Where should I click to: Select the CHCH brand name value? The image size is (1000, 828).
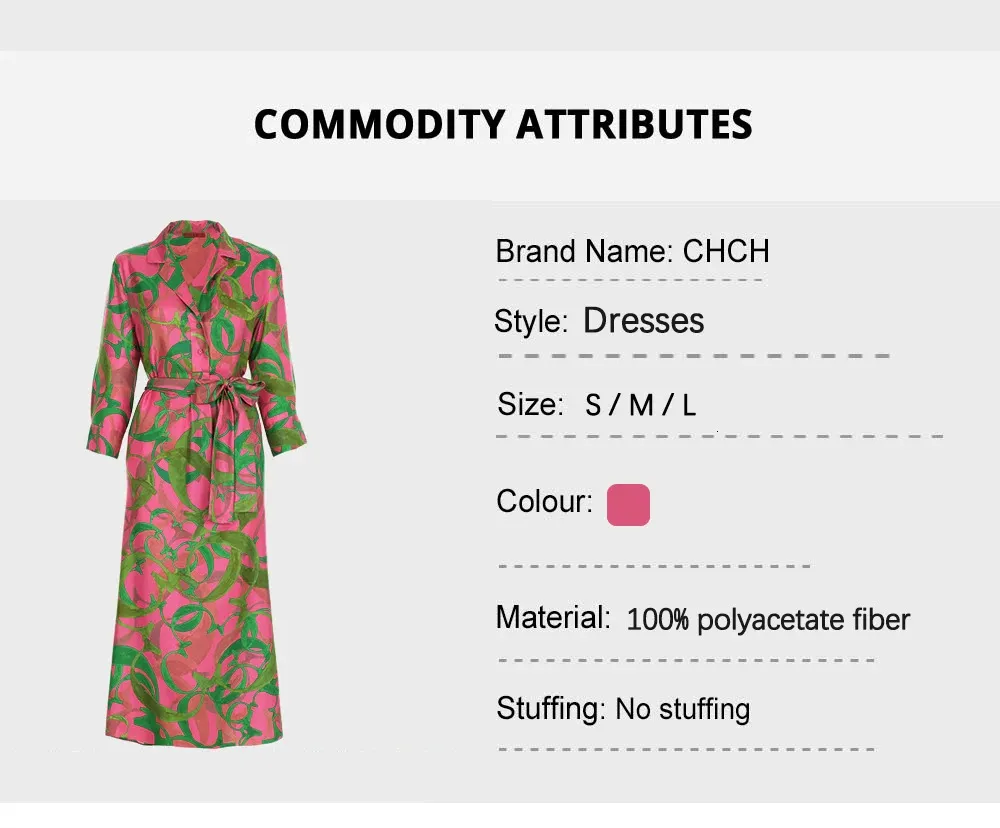click(x=726, y=250)
